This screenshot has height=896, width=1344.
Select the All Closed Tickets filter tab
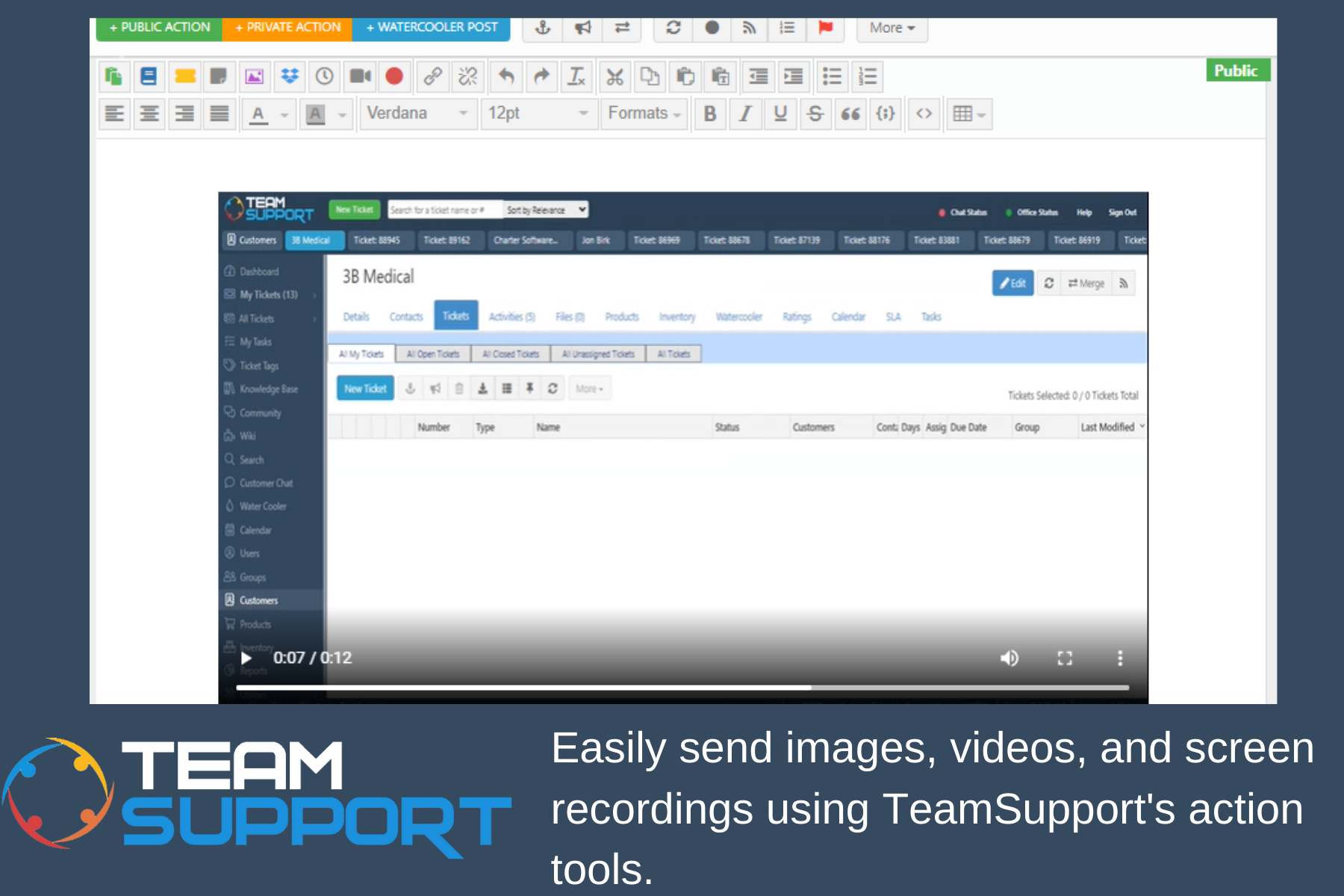point(511,354)
